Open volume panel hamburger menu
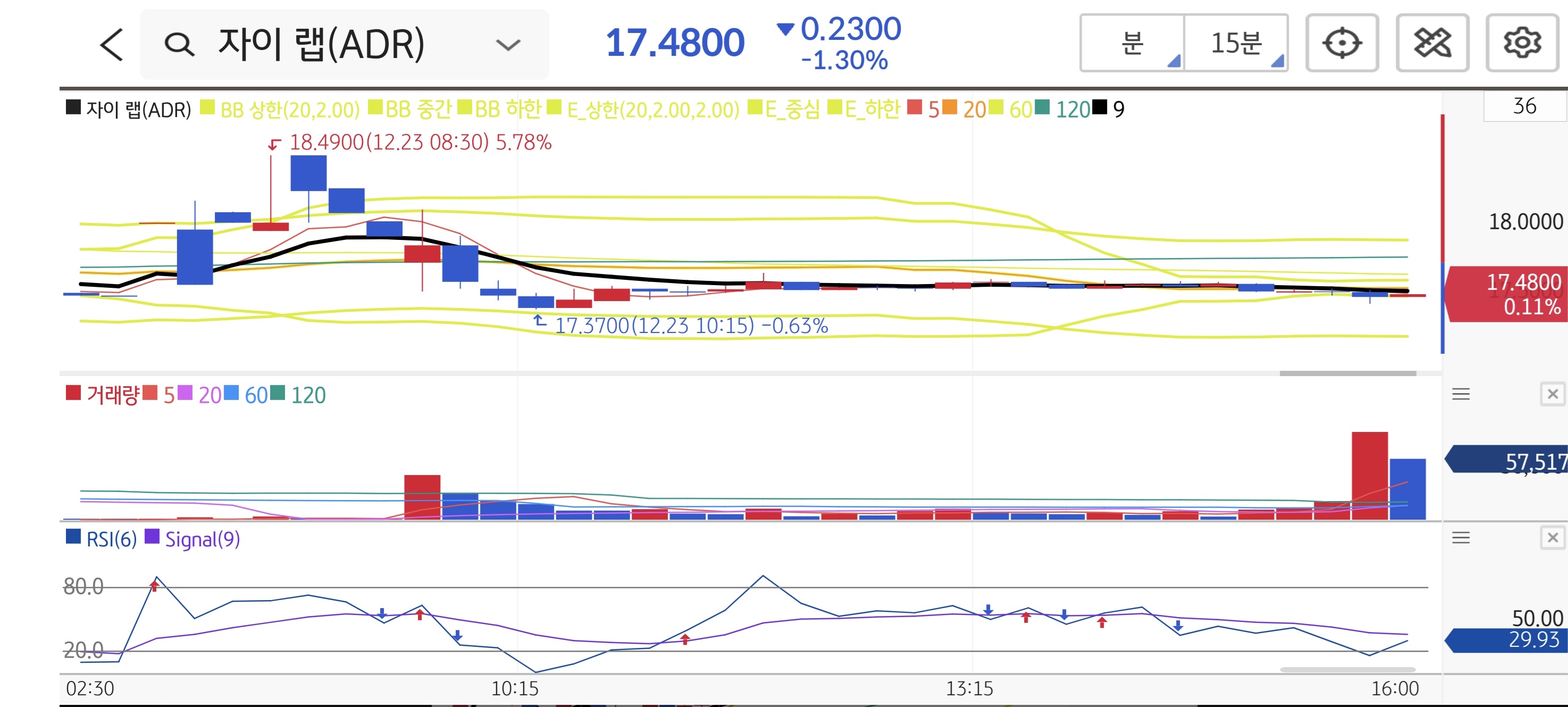 click(1461, 394)
